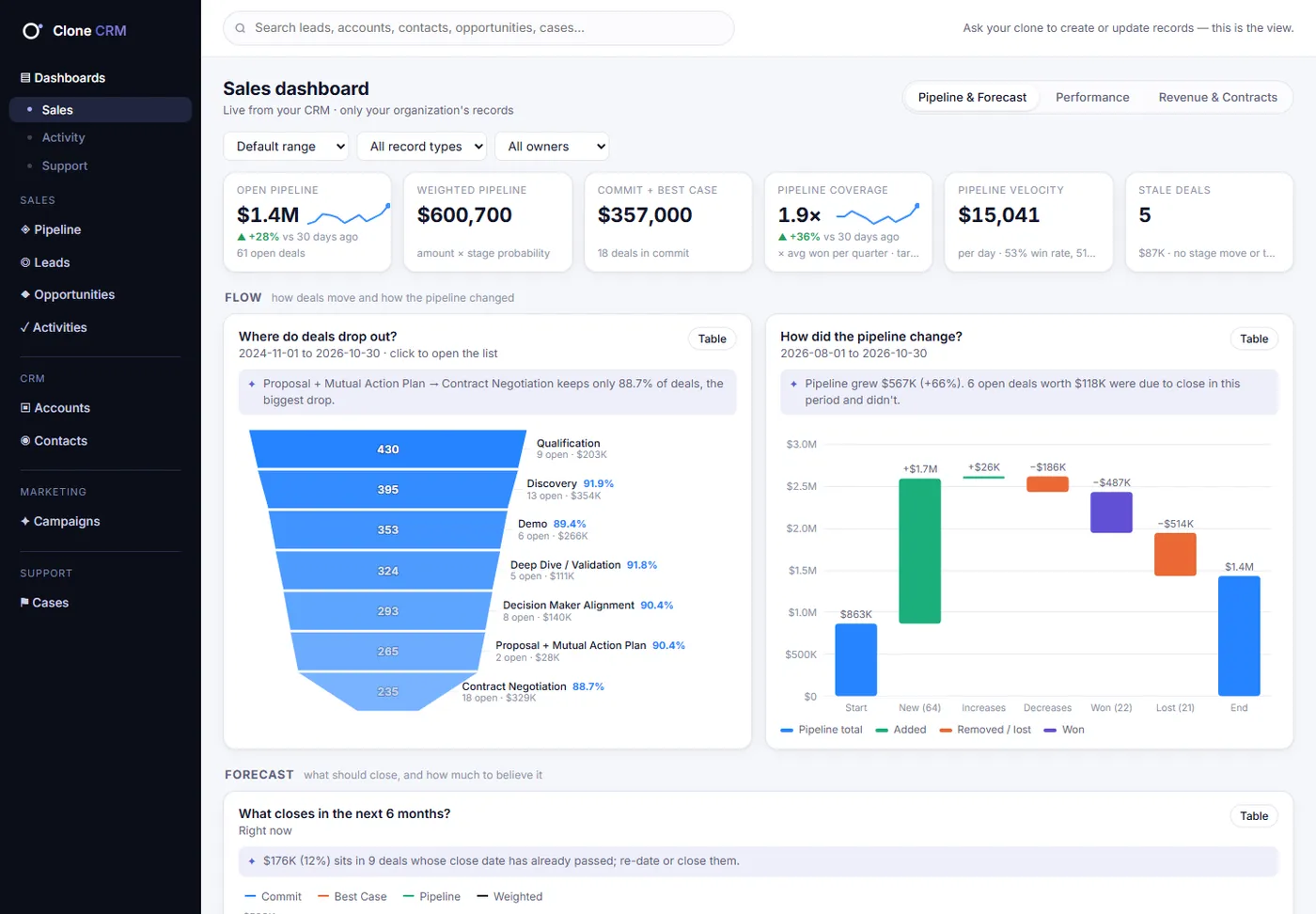Viewport: 1316px width, 914px height.
Task: Toggle the Best Case series in forecast legend
Action: click(352, 897)
